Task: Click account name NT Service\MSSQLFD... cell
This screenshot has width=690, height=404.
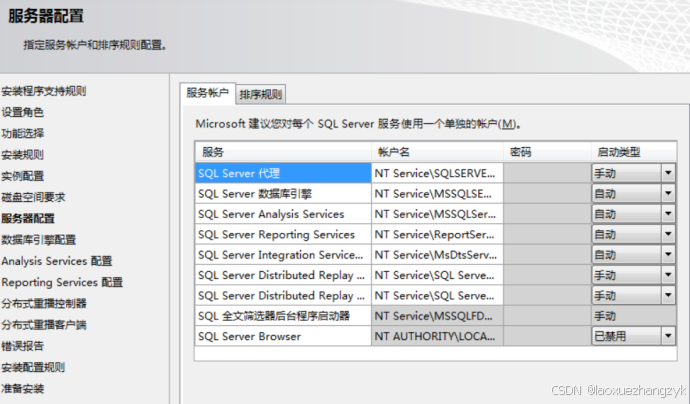Action: pyautogui.click(x=437, y=316)
